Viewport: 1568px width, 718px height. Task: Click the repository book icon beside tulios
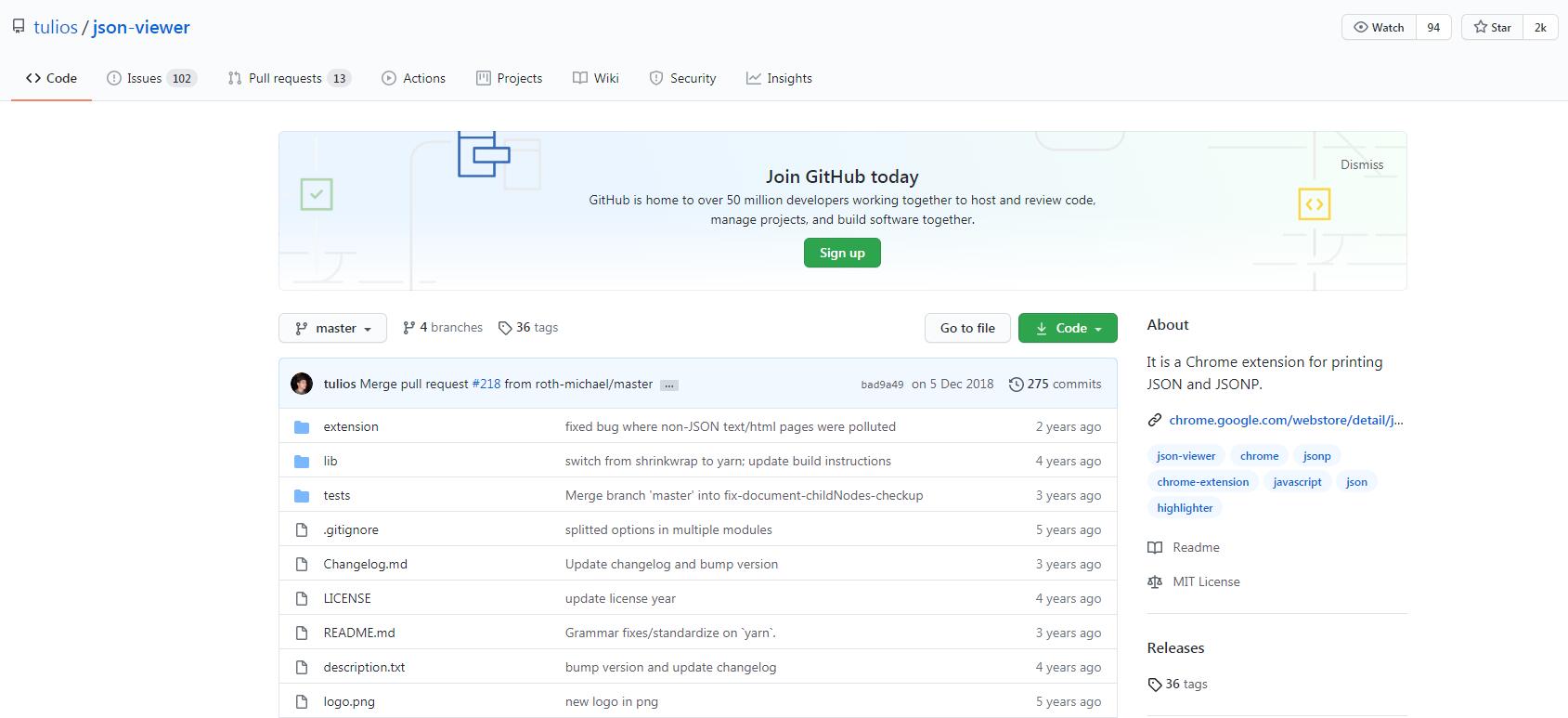point(19,27)
